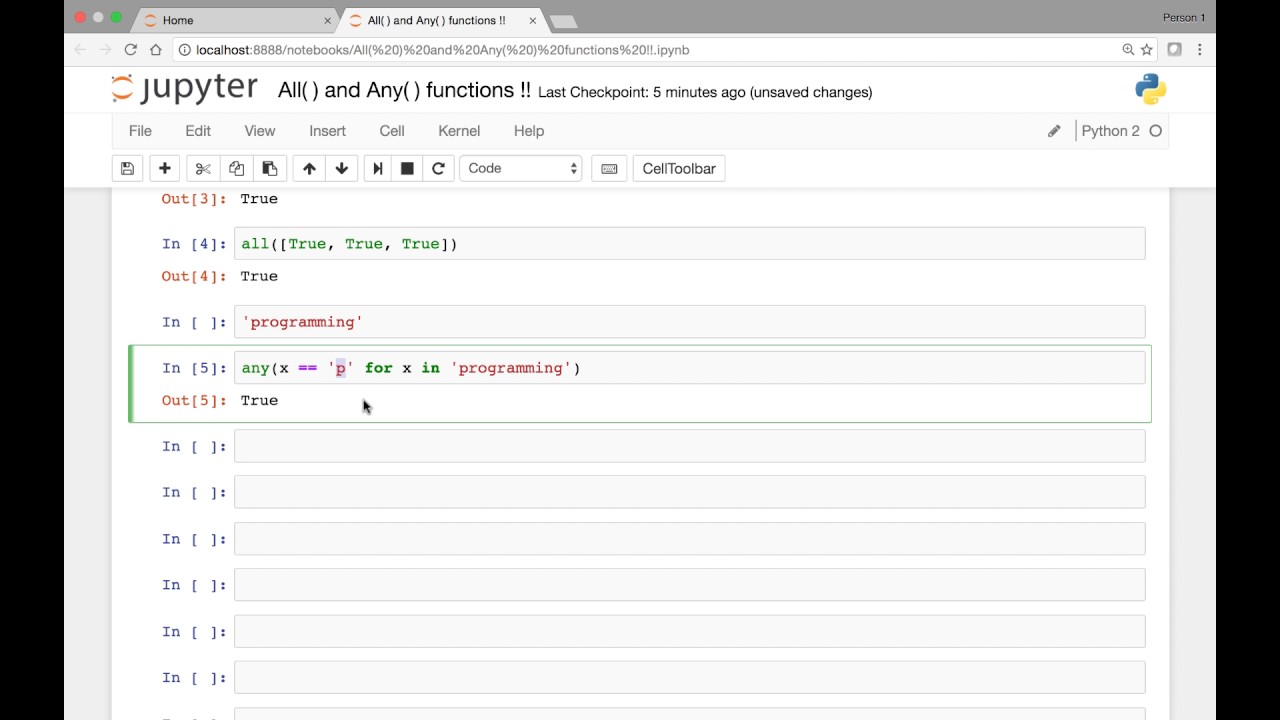Click the Jupyter logo link
1280x720 pixels.
tap(185, 89)
